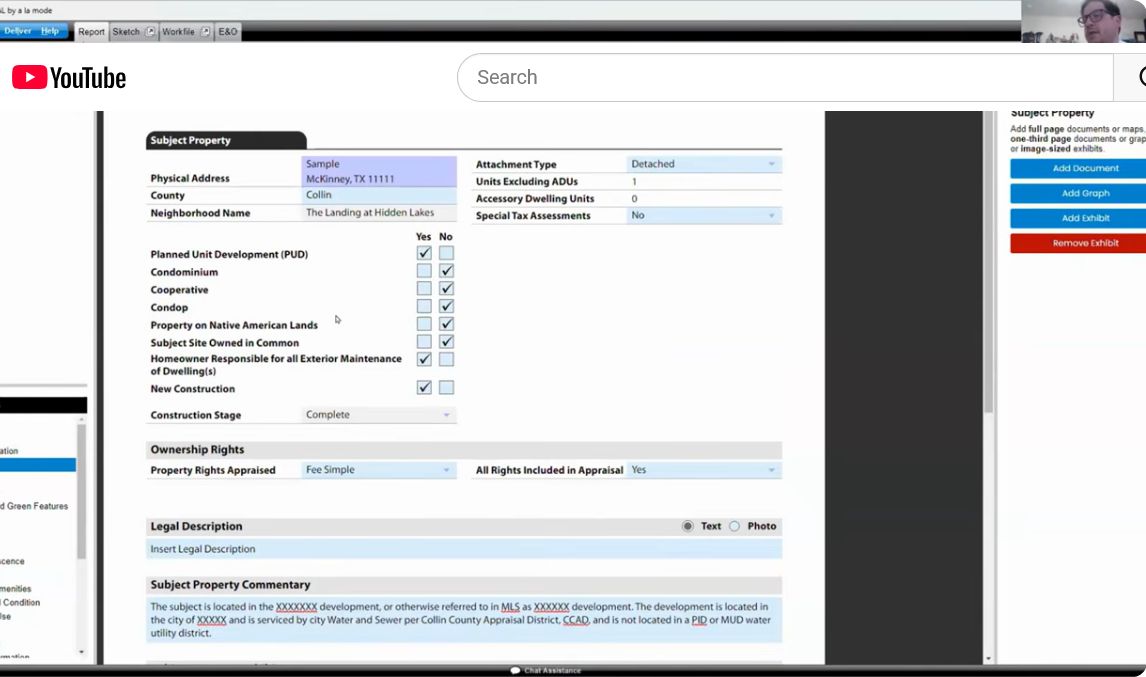1146x677 pixels.
Task: Toggle Yes for Homeowner Responsible for Exterior Maintenance
Action: (x=424, y=359)
